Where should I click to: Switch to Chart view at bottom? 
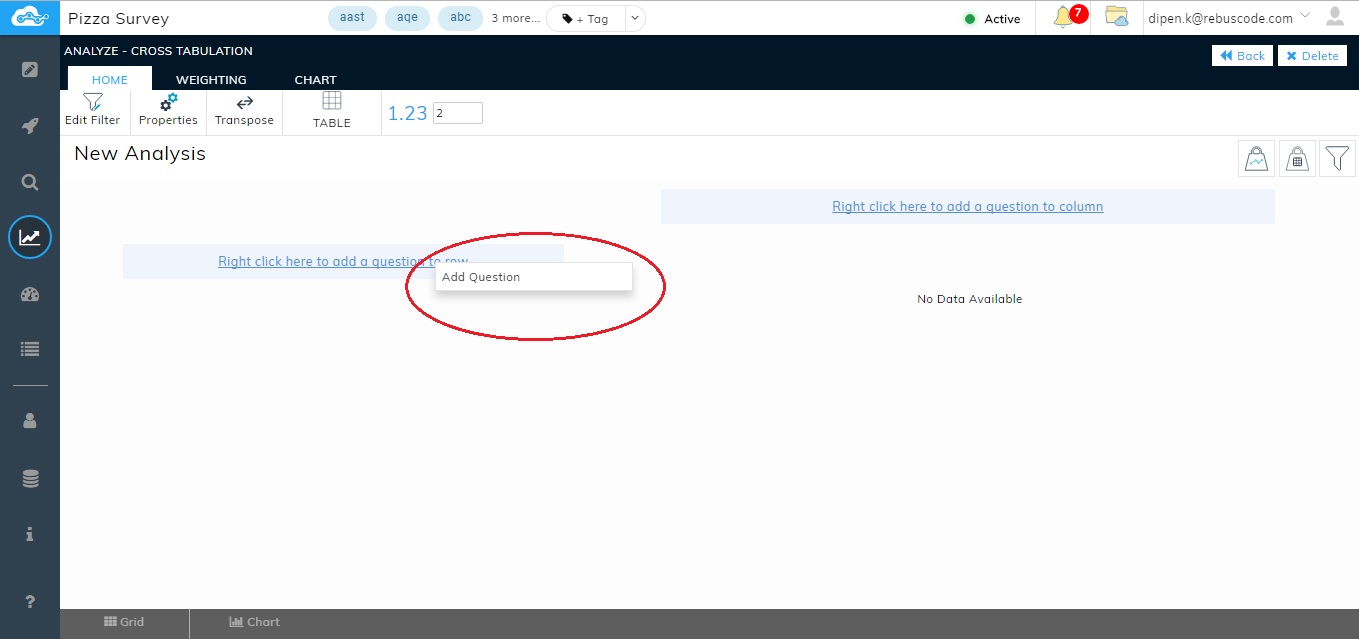coord(255,622)
